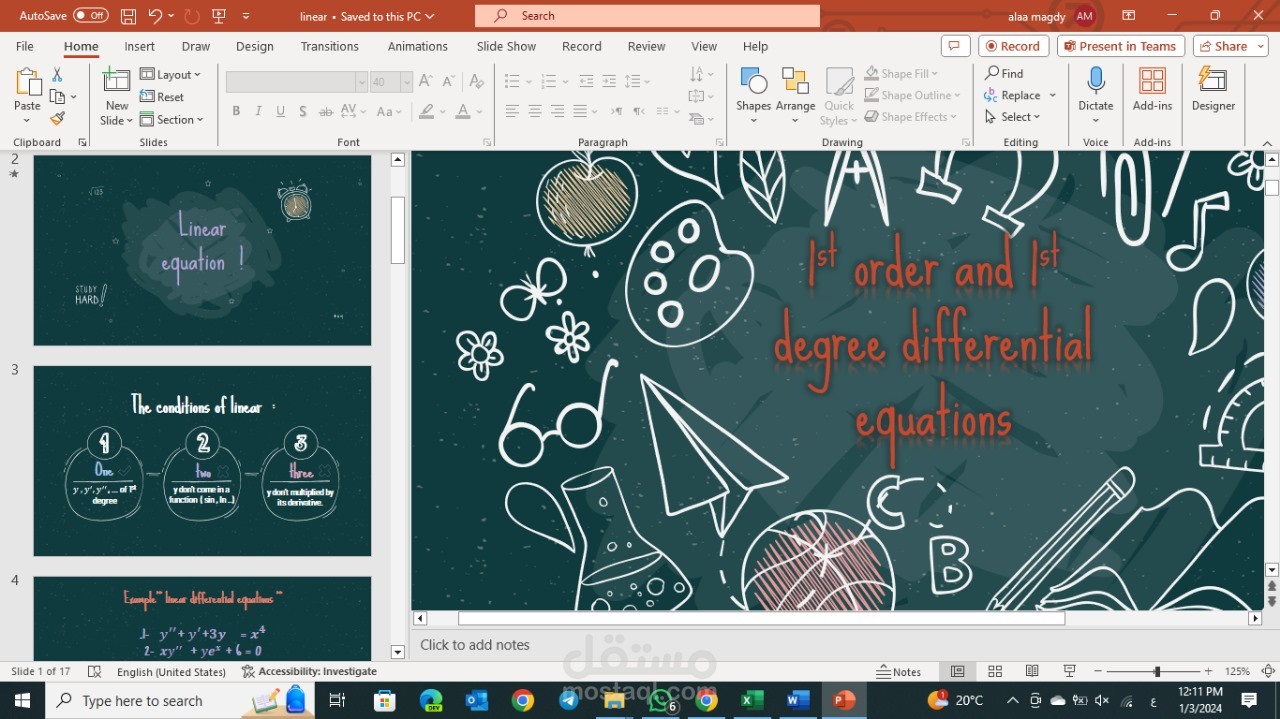Toggle text Shadow formatting

302,111
